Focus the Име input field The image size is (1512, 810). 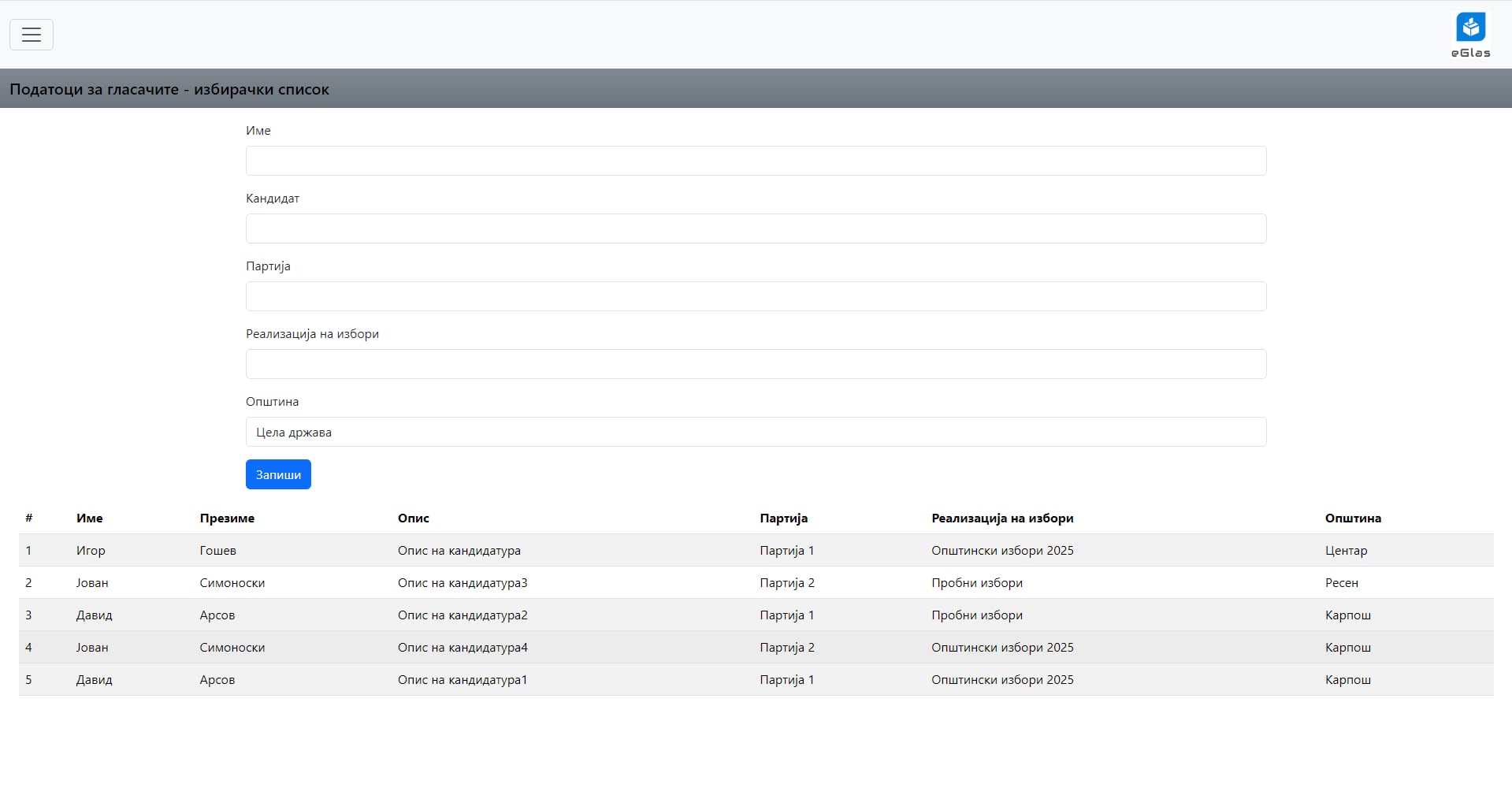point(756,161)
